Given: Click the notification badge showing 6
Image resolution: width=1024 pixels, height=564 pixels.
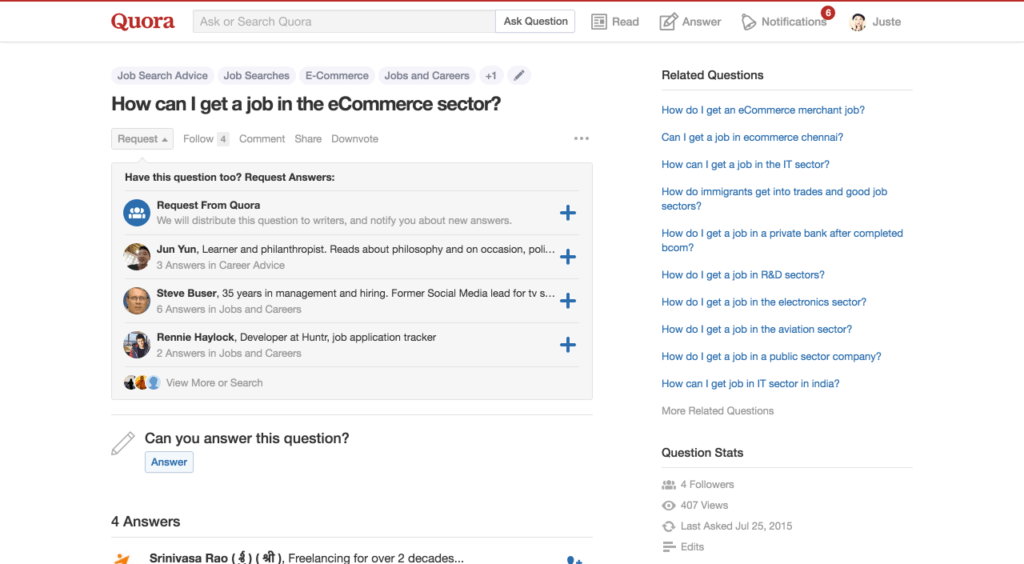Looking at the screenshot, I should tap(827, 12).
